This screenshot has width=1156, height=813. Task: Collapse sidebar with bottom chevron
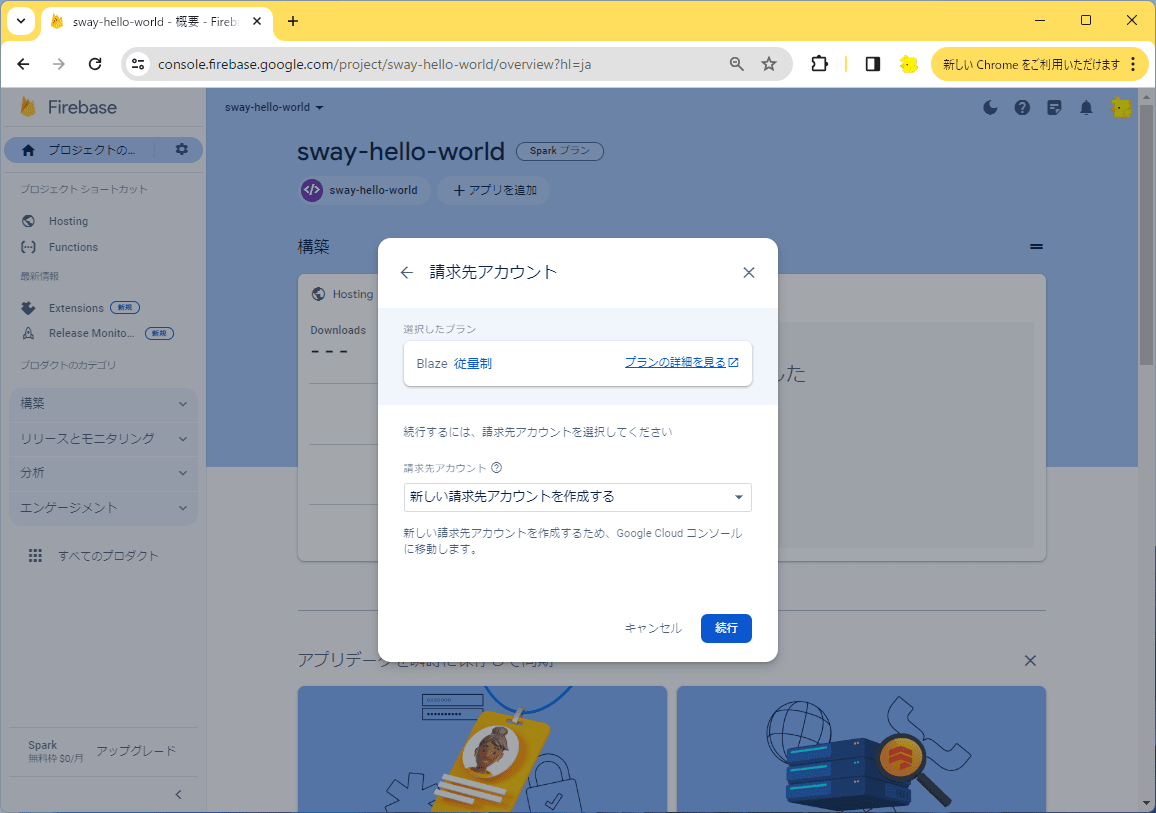178,795
